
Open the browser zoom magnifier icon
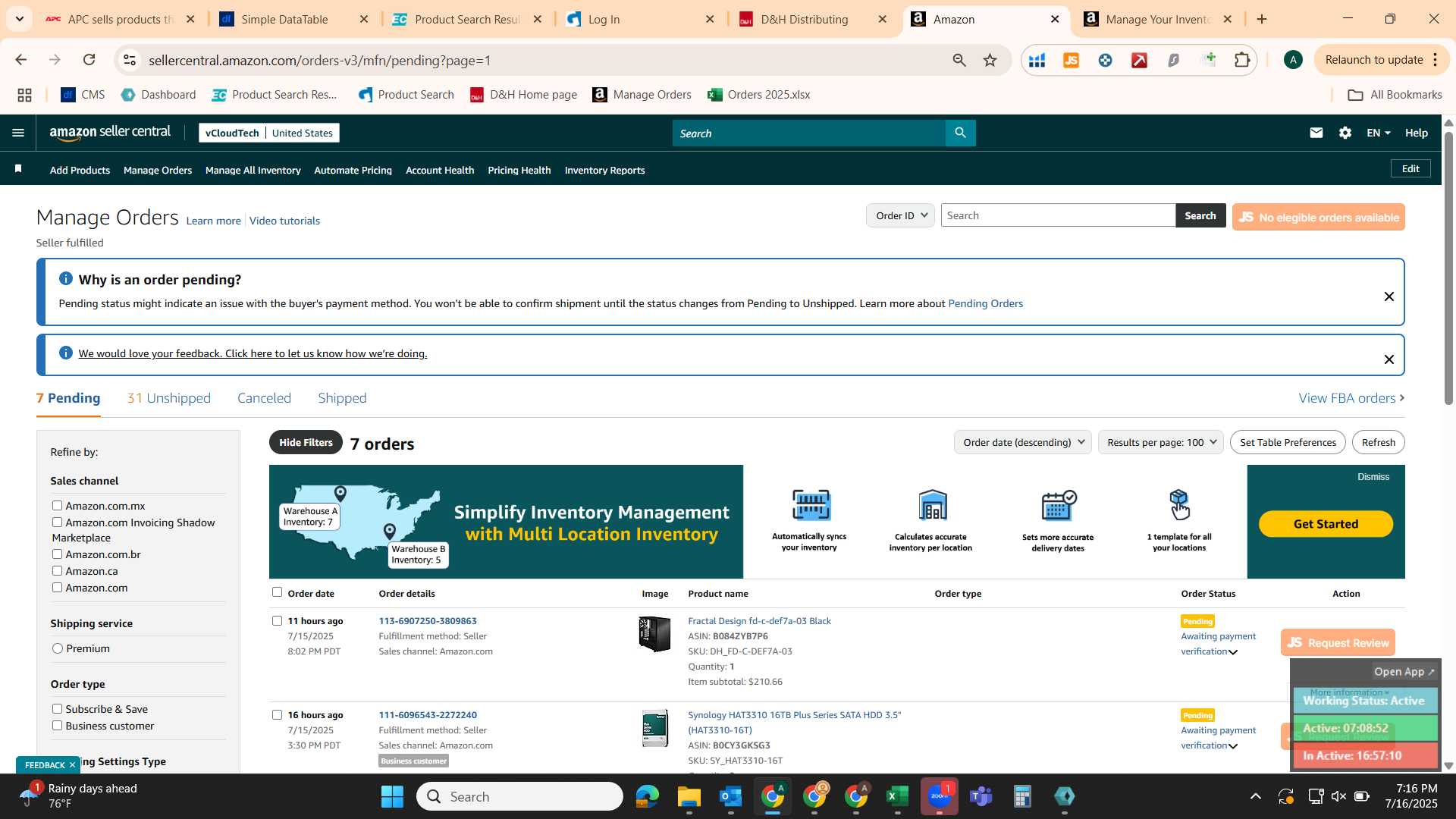pyautogui.click(x=959, y=60)
